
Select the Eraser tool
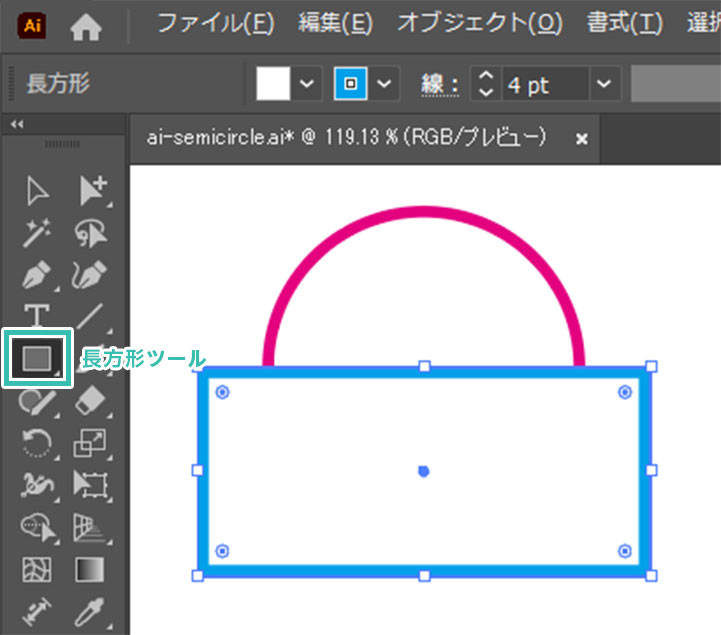(90, 400)
